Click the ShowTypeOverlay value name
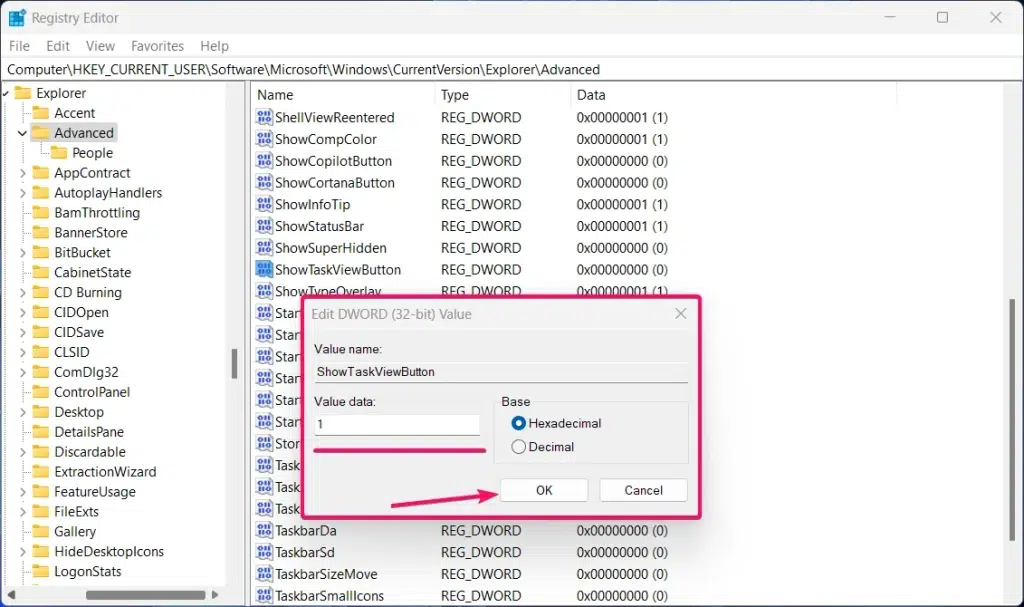The height and width of the screenshot is (607, 1024). pos(328,291)
